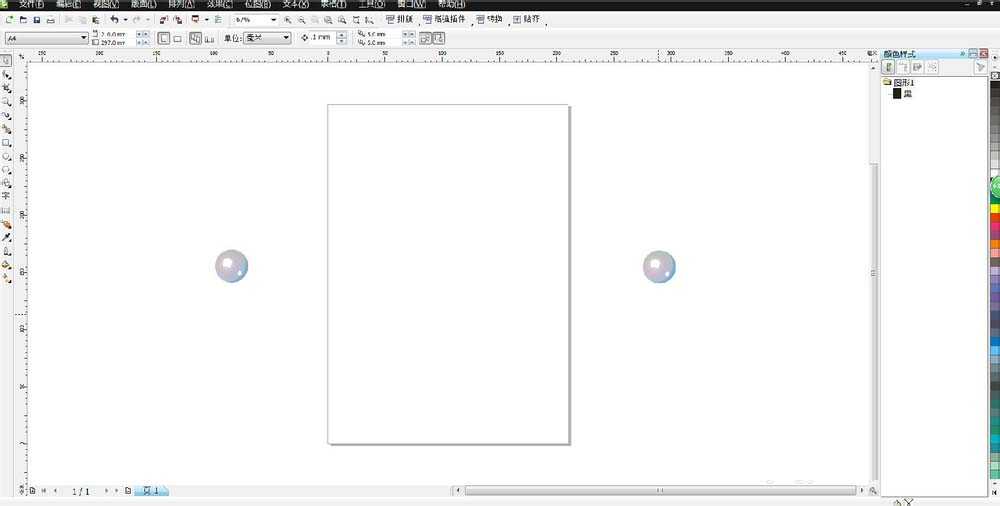Toggle landscape page orientation
The width and height of the screenshot is (1000, 506).
point(177,38)
